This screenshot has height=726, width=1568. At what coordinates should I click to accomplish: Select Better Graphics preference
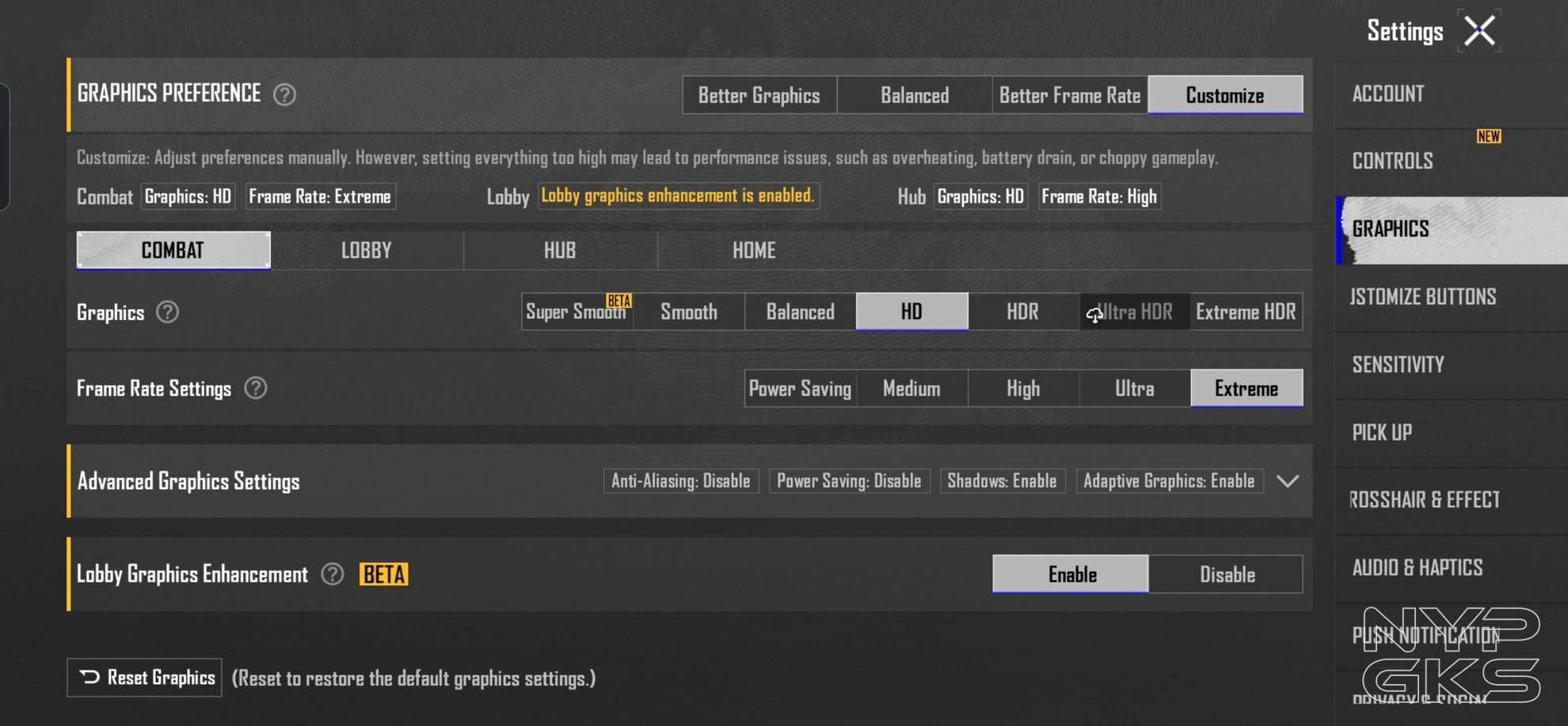[x=759, y=95]
